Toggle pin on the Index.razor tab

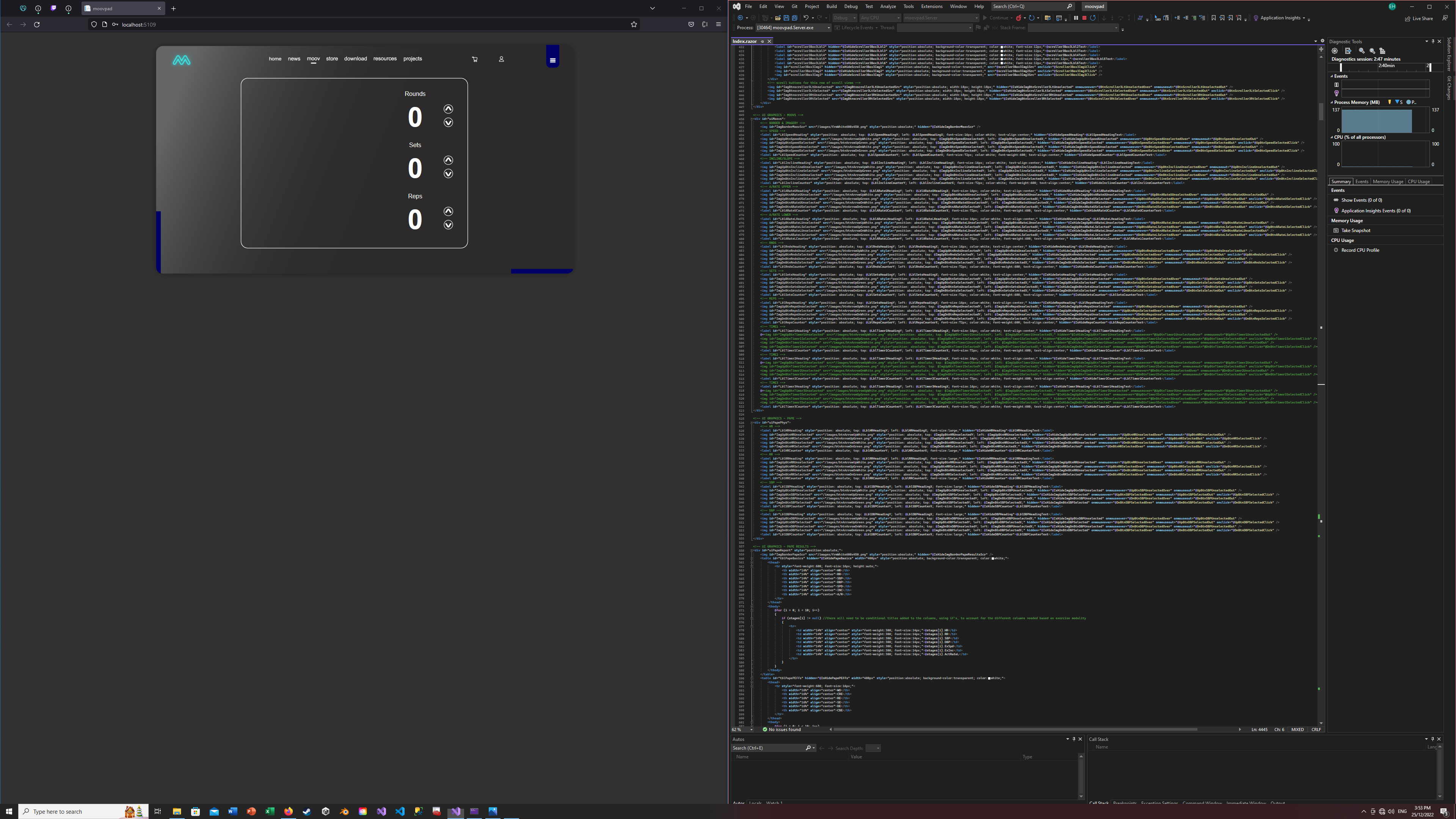pos(762,41)
